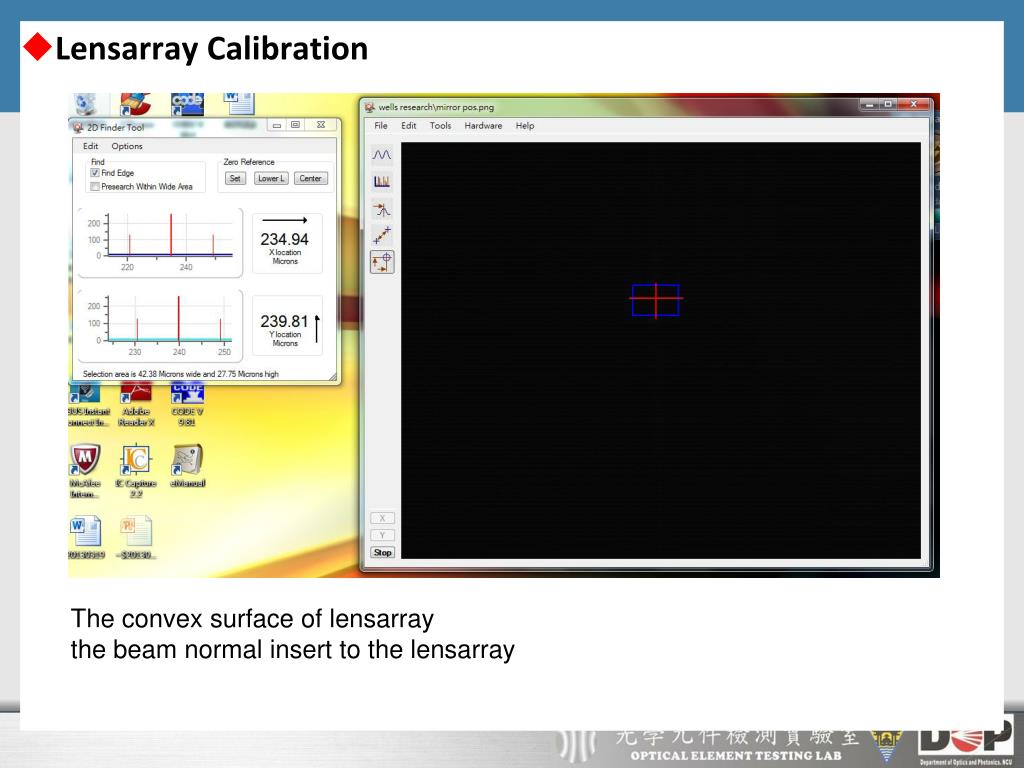Select the 2D finder crosshair tool icon
Viewport: 1024px width, 768px height.
click(382, 262)
